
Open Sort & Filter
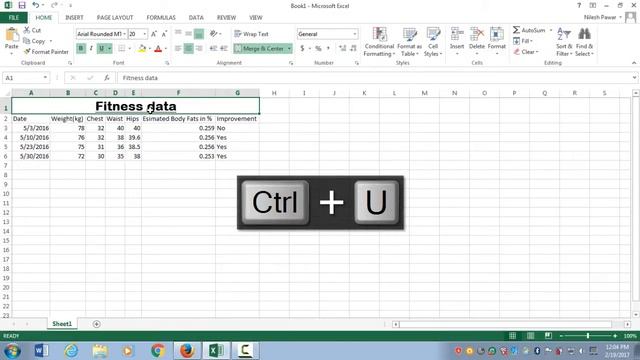coord(564,42)
